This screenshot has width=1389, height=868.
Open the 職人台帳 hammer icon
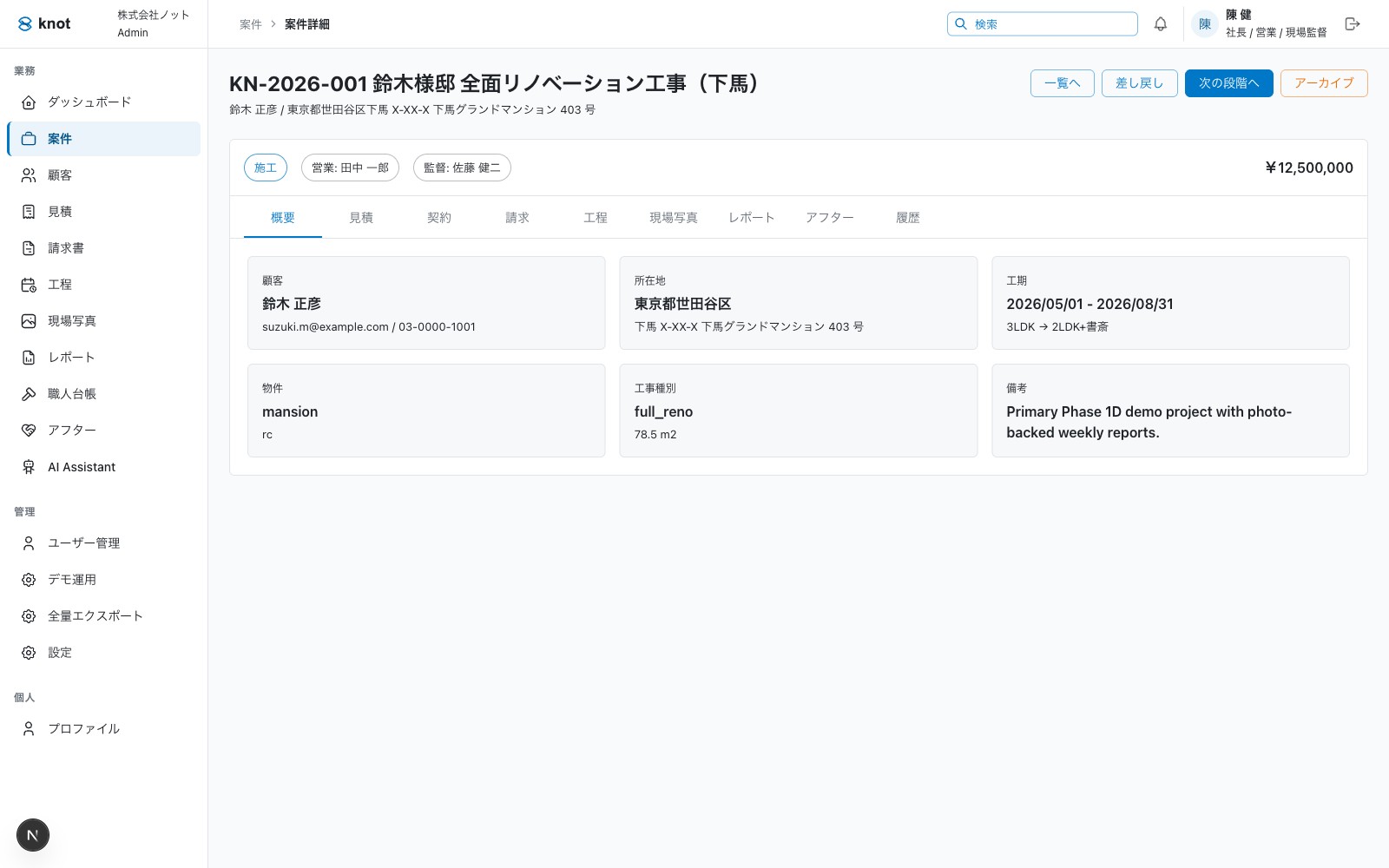point(29,394)
